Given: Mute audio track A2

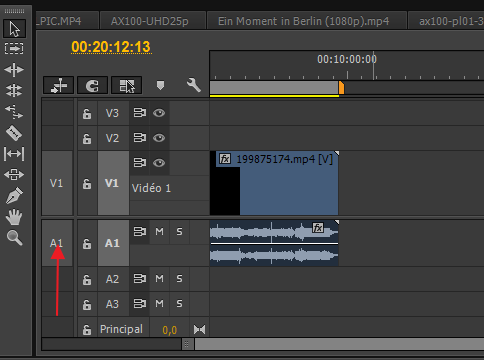Looking at the screenshot, I should 159,278.
